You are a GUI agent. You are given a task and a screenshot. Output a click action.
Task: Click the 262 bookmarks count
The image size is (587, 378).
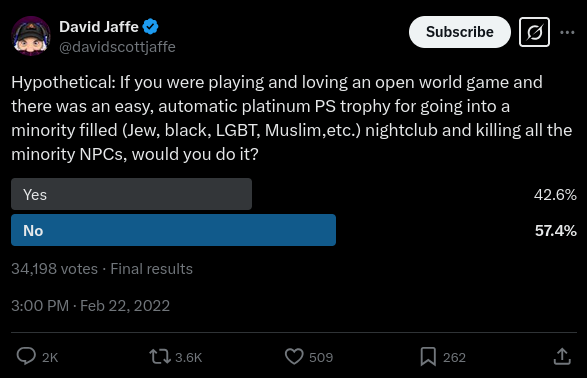coord(454,357)
